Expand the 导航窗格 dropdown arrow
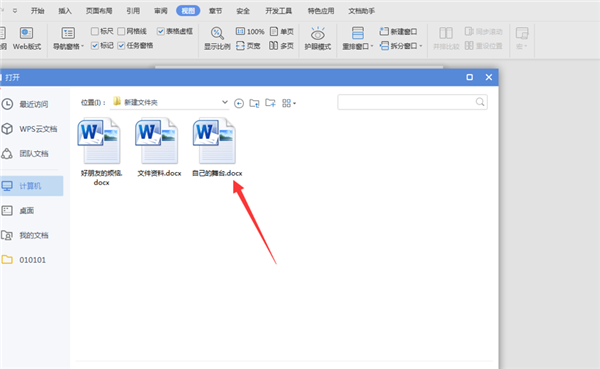This screenshot has width=600, height=369. tap(82, 47)
